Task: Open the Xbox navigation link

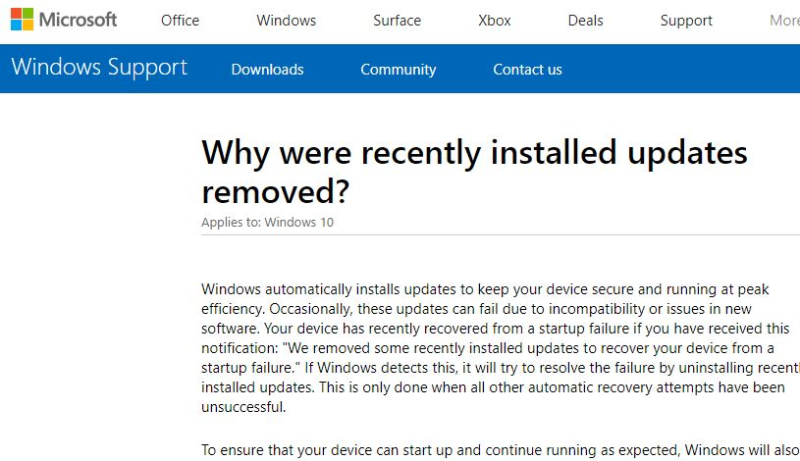Action: pos(495,20)
